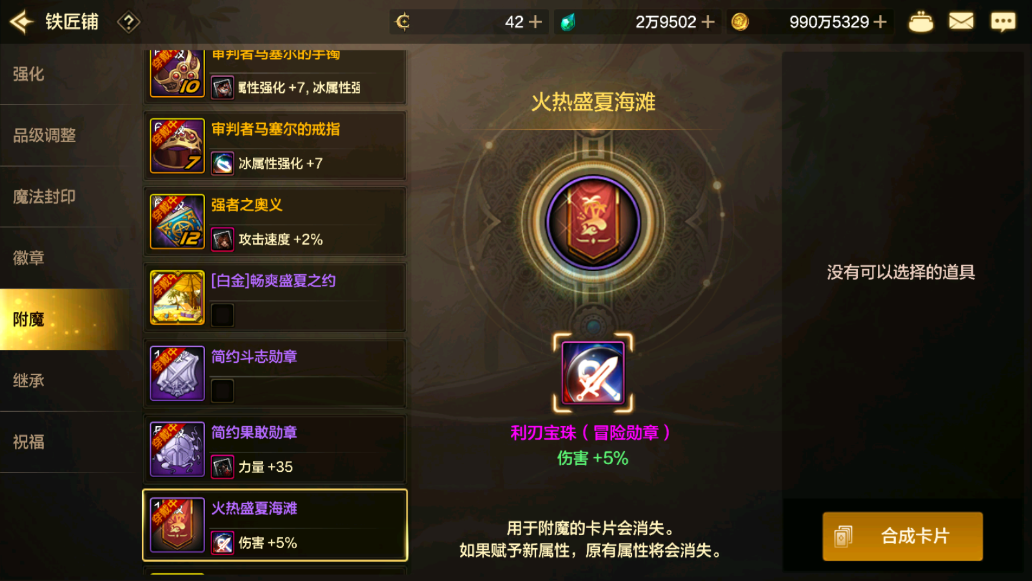1032x581 pixels.
Task: Open the mail envelope icon
Action: [x=961, y=22]
